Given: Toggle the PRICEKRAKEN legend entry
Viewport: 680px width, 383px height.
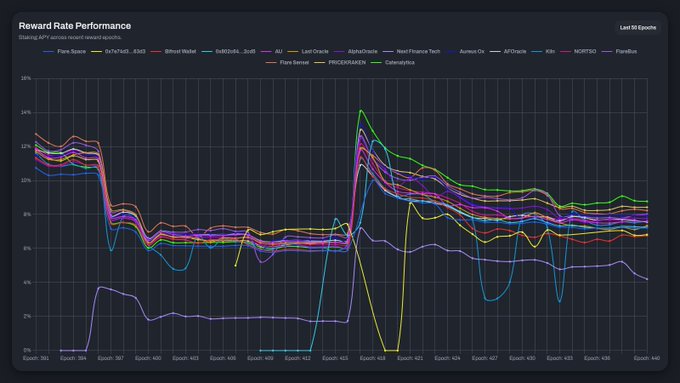Looking at the screenshot, I should click(x=340, y=62).
